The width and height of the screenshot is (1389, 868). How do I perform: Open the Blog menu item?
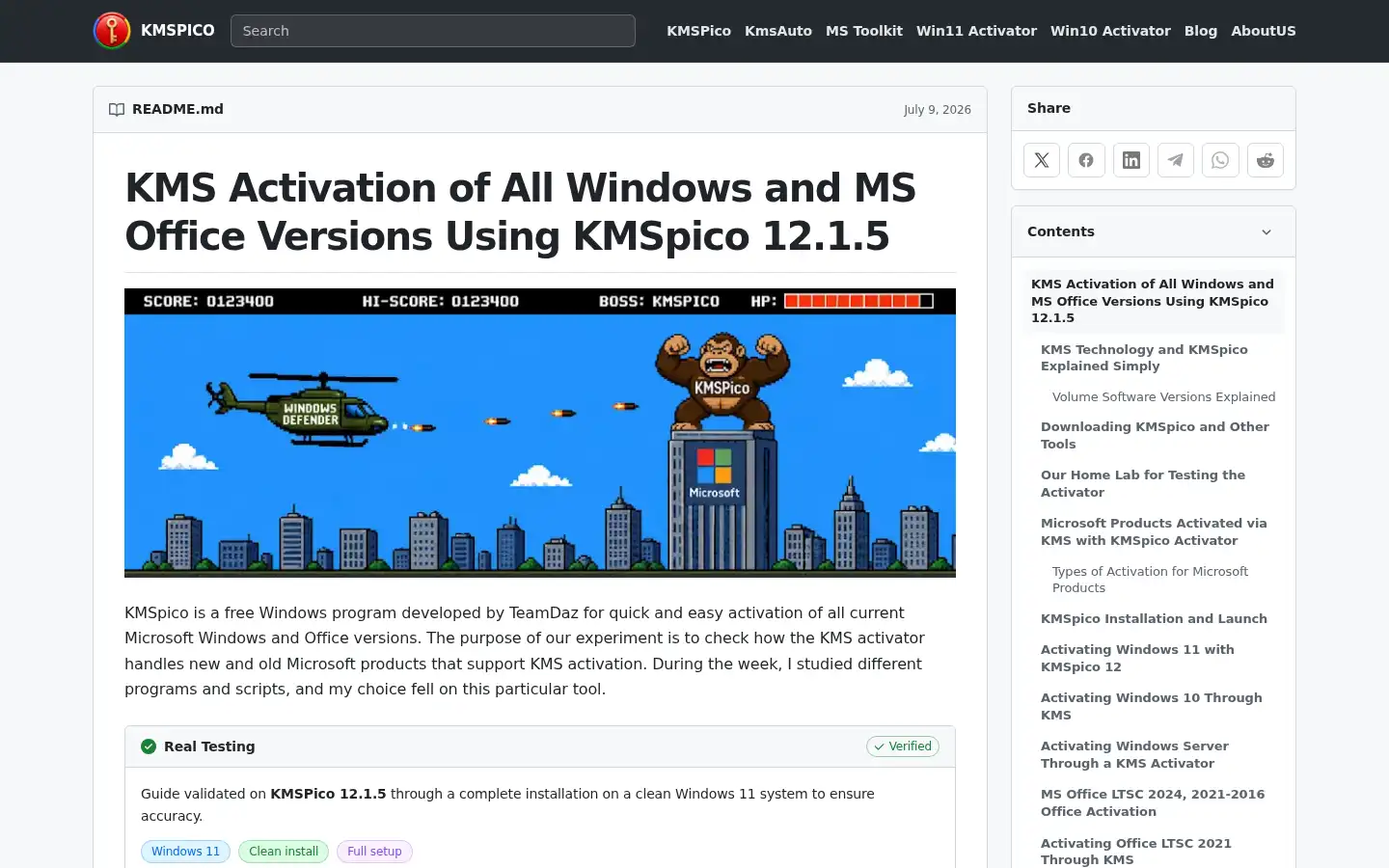[x=1201, y=31]
